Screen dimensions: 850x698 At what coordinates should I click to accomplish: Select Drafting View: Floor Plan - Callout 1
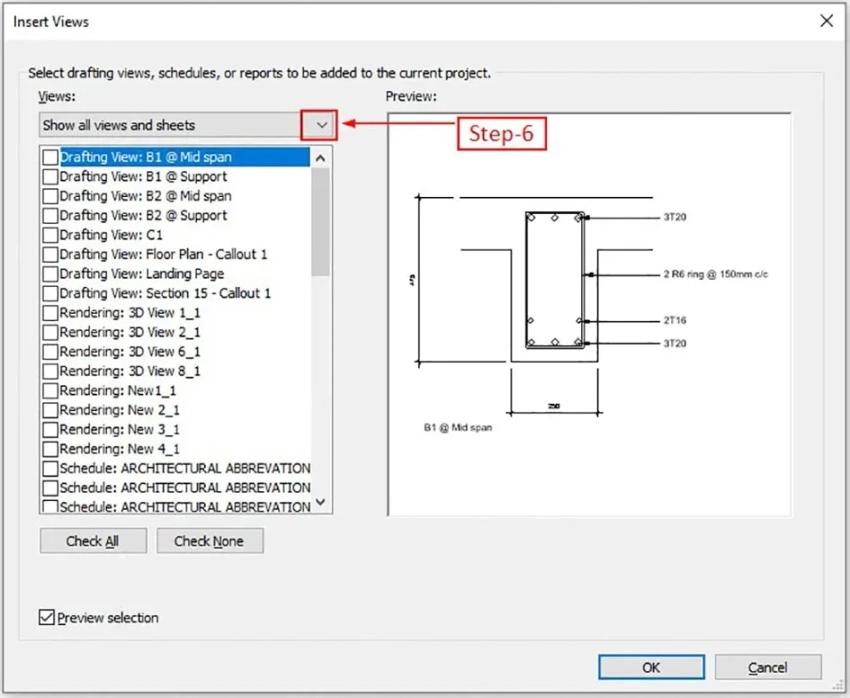tap(163, 255)
